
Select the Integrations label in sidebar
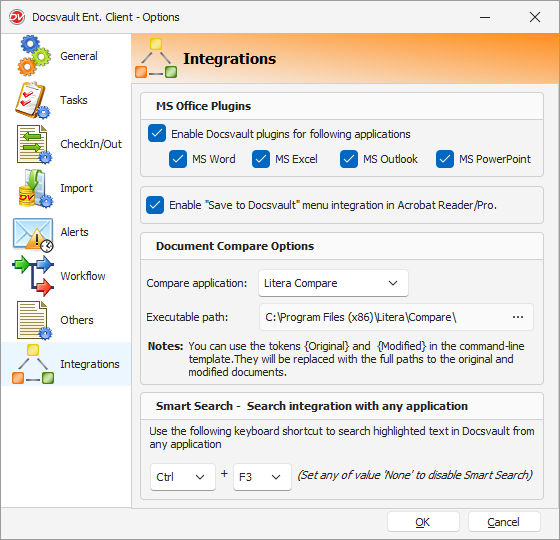pyautogui.click(x=90, y=364)
